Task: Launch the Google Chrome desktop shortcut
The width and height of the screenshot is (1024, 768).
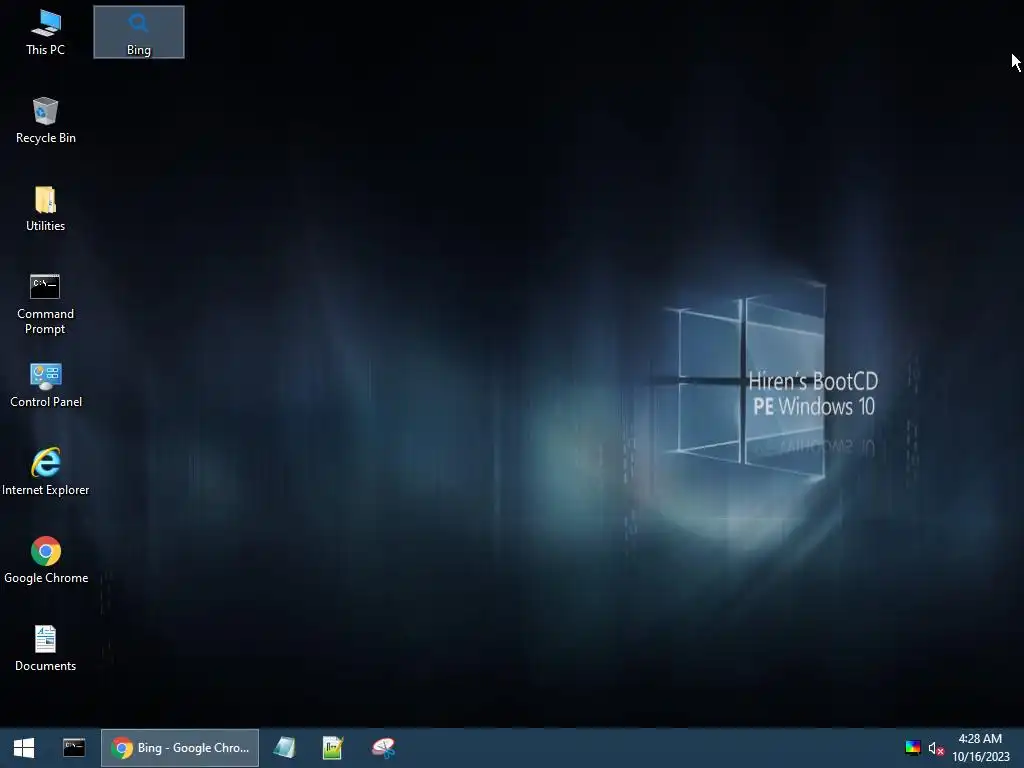Action: 46,561
